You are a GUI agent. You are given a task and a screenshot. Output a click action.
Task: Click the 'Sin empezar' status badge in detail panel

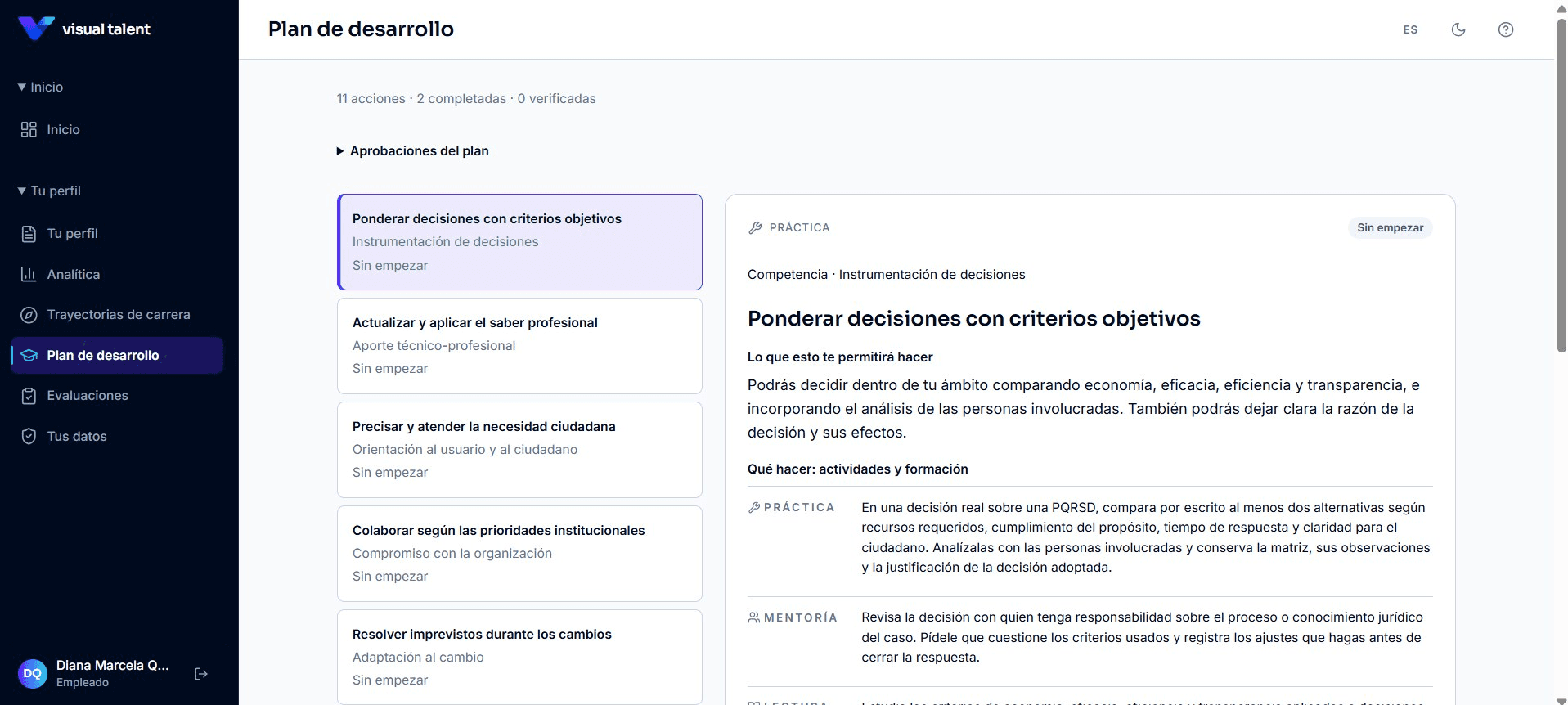click(1390, 227)
